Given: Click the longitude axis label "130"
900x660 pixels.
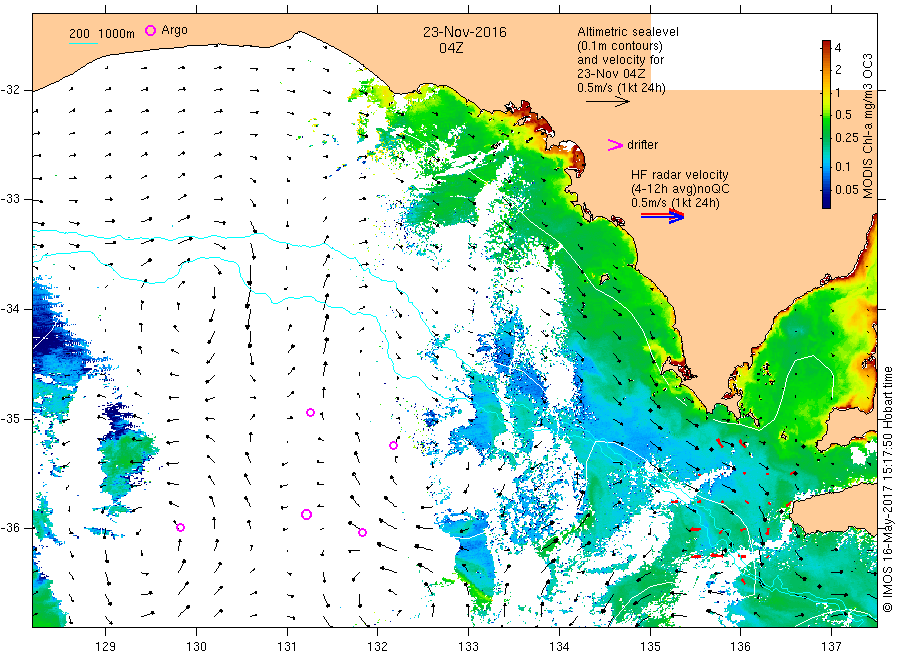Looking at the screenshot, I should click(x=196, y=646).
